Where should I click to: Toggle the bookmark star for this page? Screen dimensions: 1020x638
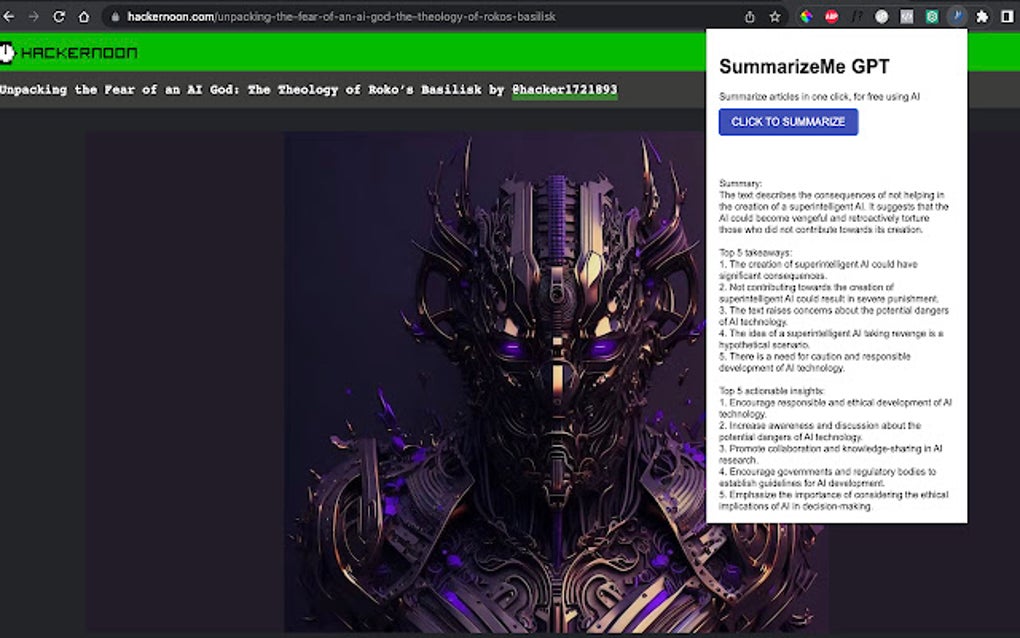click(775, 16)
